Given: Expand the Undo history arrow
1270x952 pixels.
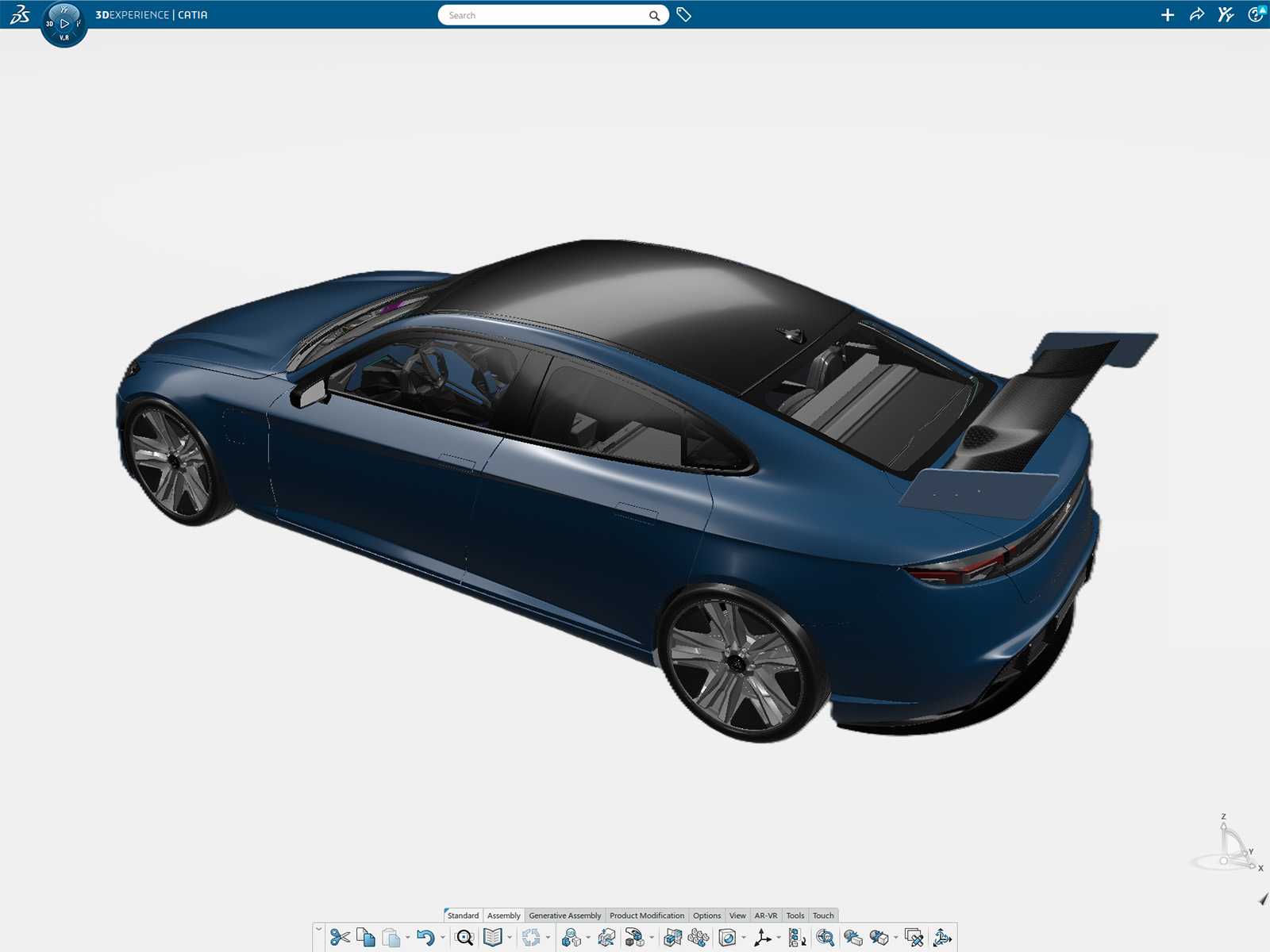Looking at the screenshot, I should pos(443,938).
